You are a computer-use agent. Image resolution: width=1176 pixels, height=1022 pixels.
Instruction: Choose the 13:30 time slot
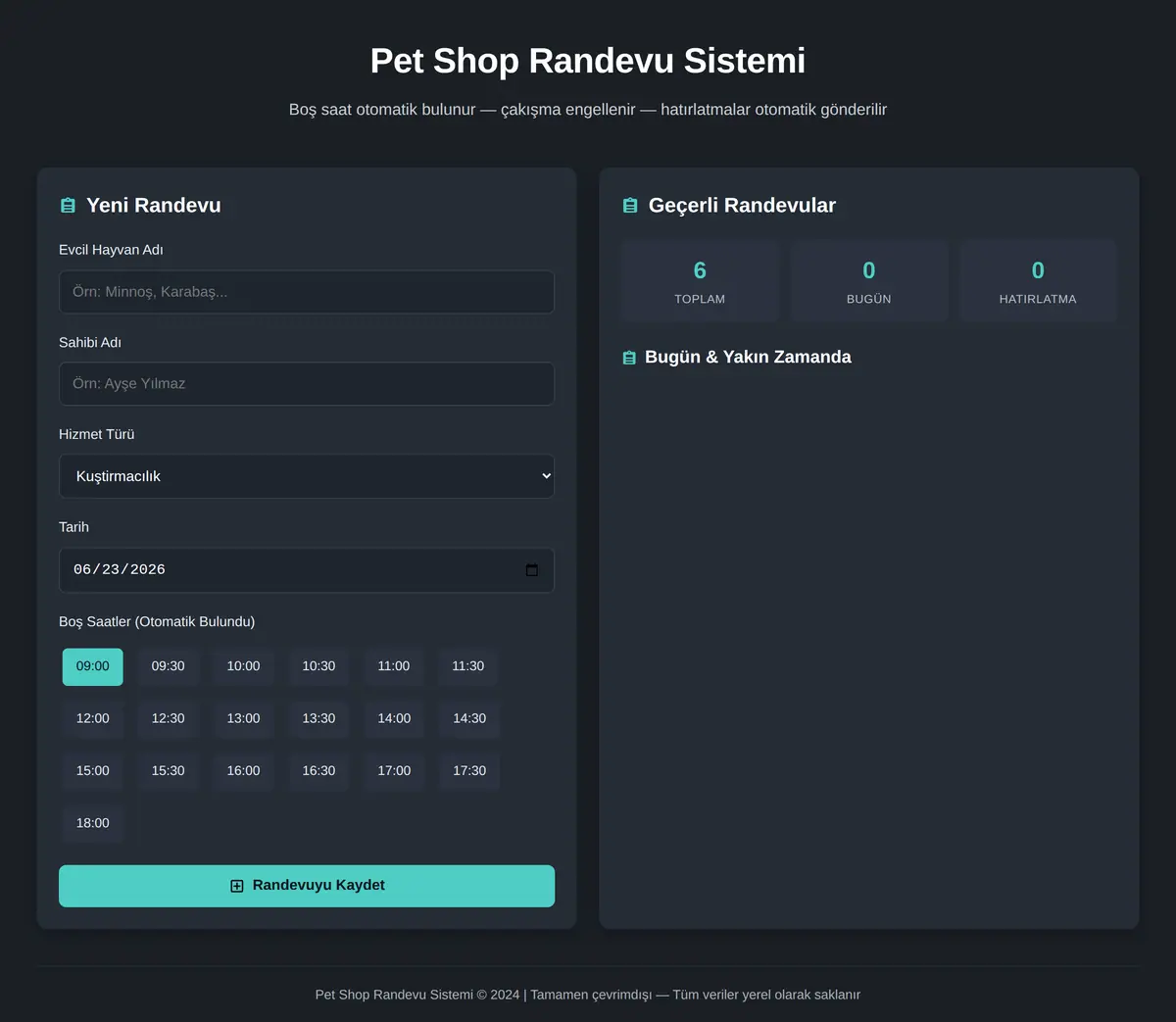click(x=318, y=719)
